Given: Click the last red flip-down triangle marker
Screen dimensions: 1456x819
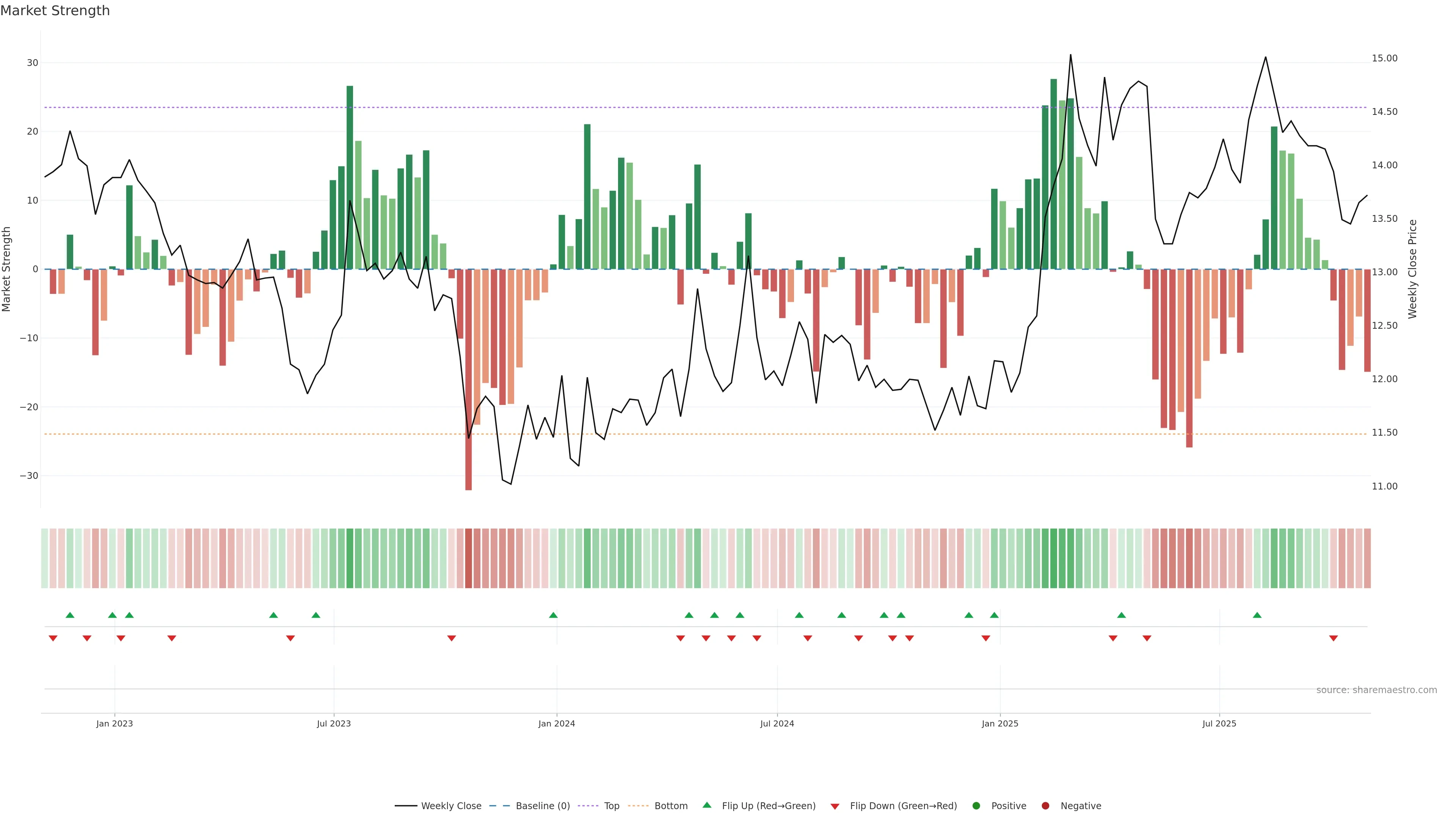Looking at the screenshot, I should [1334, 638].
